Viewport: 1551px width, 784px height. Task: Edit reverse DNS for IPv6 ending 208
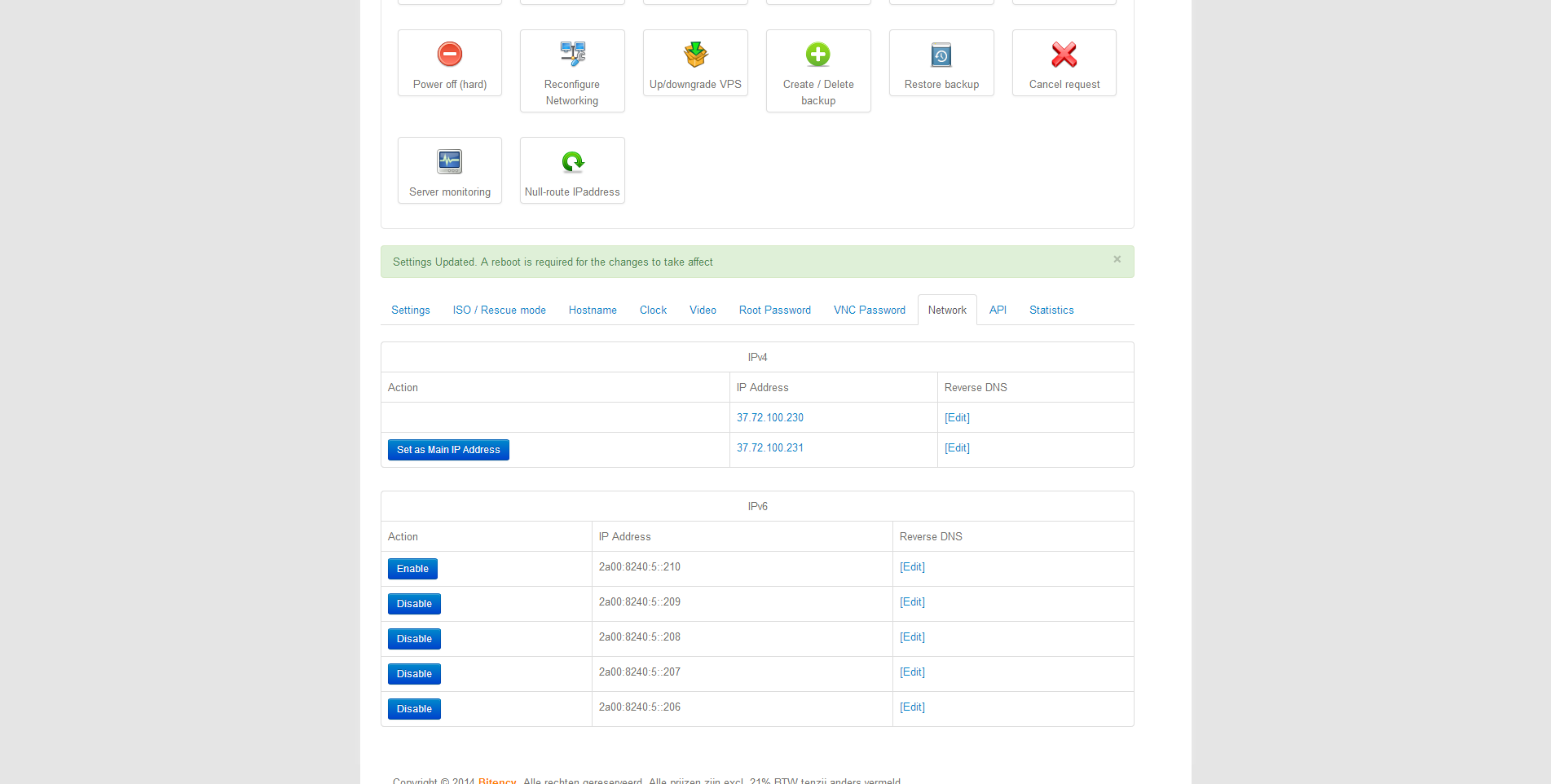click(912, 637)
